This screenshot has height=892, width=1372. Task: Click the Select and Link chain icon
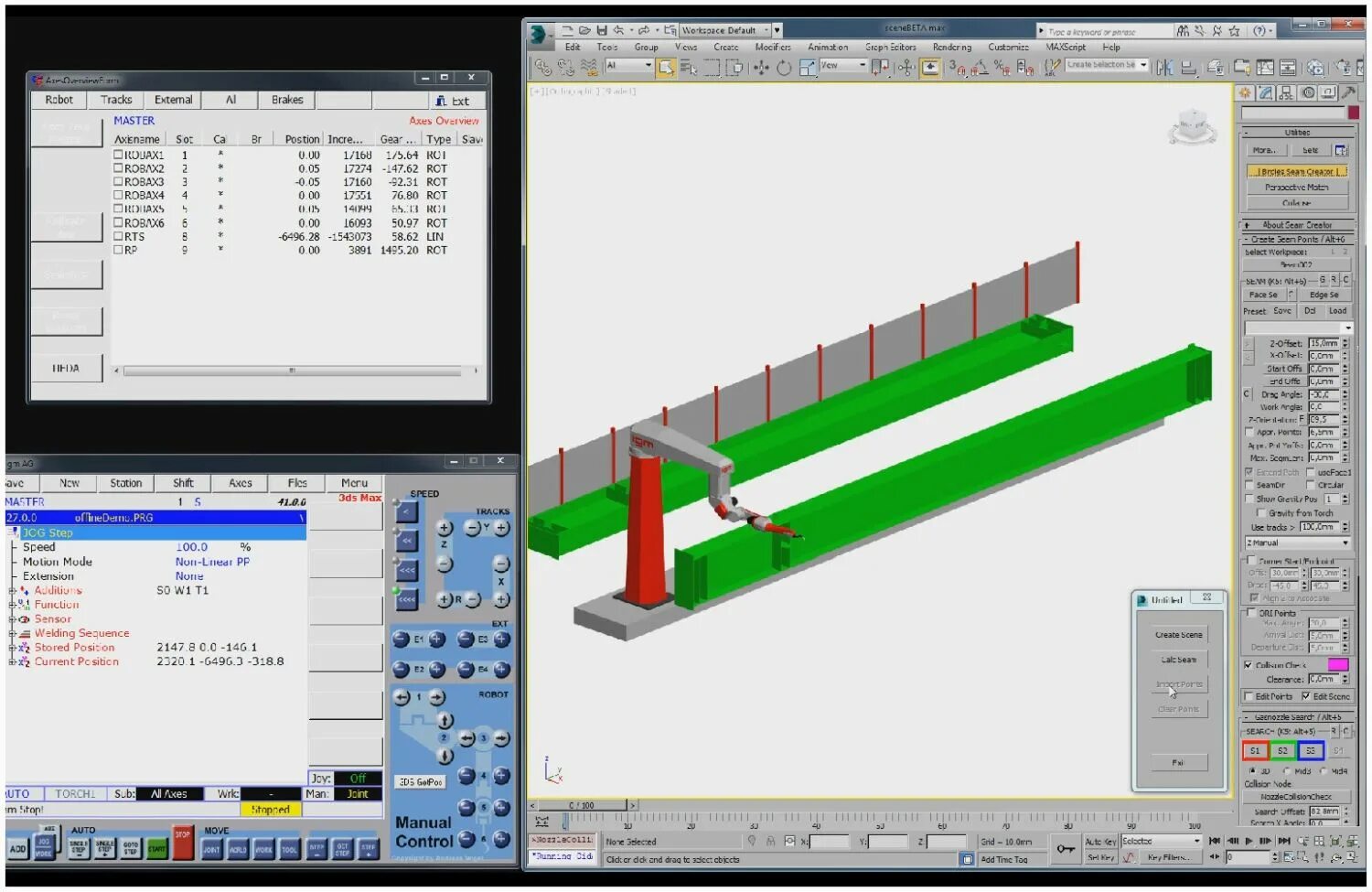[543, 67]
